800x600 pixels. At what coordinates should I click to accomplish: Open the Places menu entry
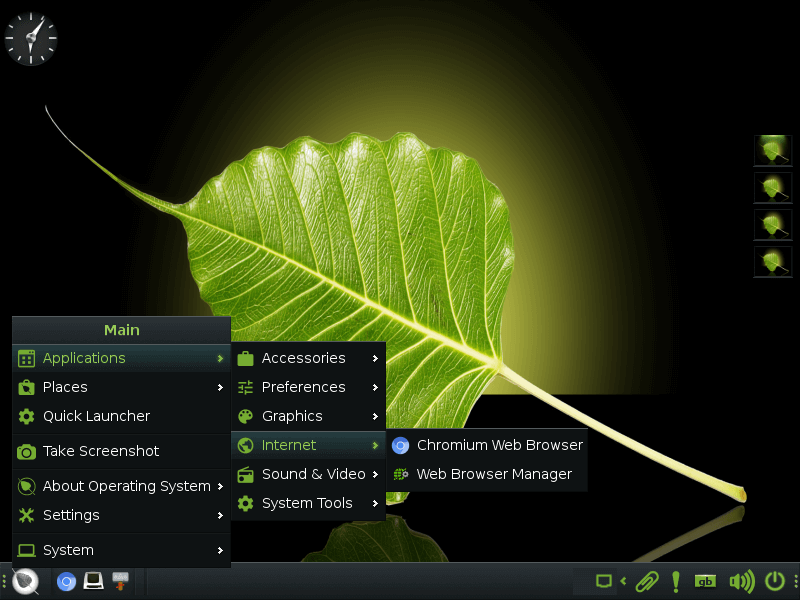121,387
